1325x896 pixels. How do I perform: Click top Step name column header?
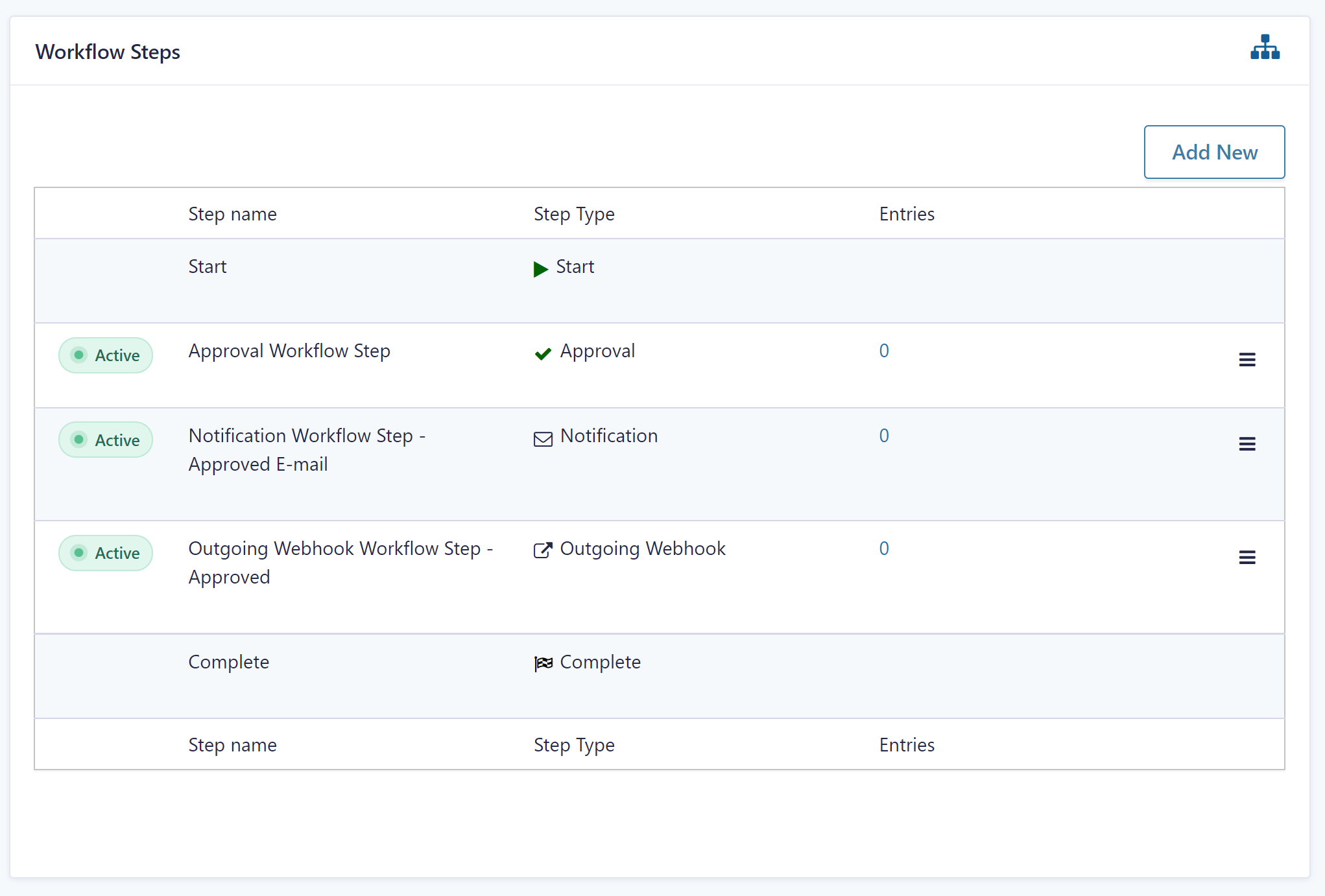[x=232, y=214]
